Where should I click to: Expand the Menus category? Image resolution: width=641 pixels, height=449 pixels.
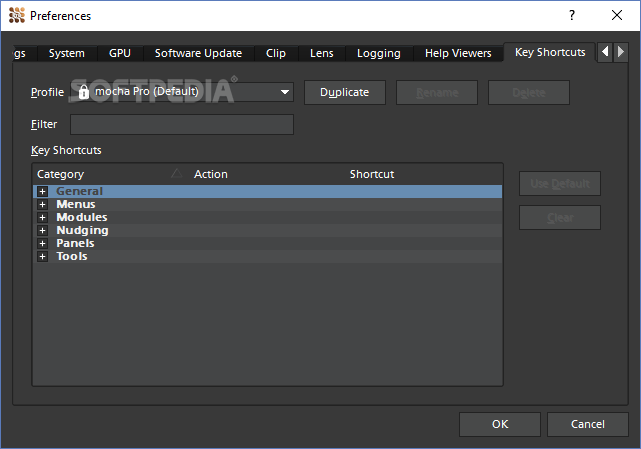pyautogui.click(x=42, y=204)
